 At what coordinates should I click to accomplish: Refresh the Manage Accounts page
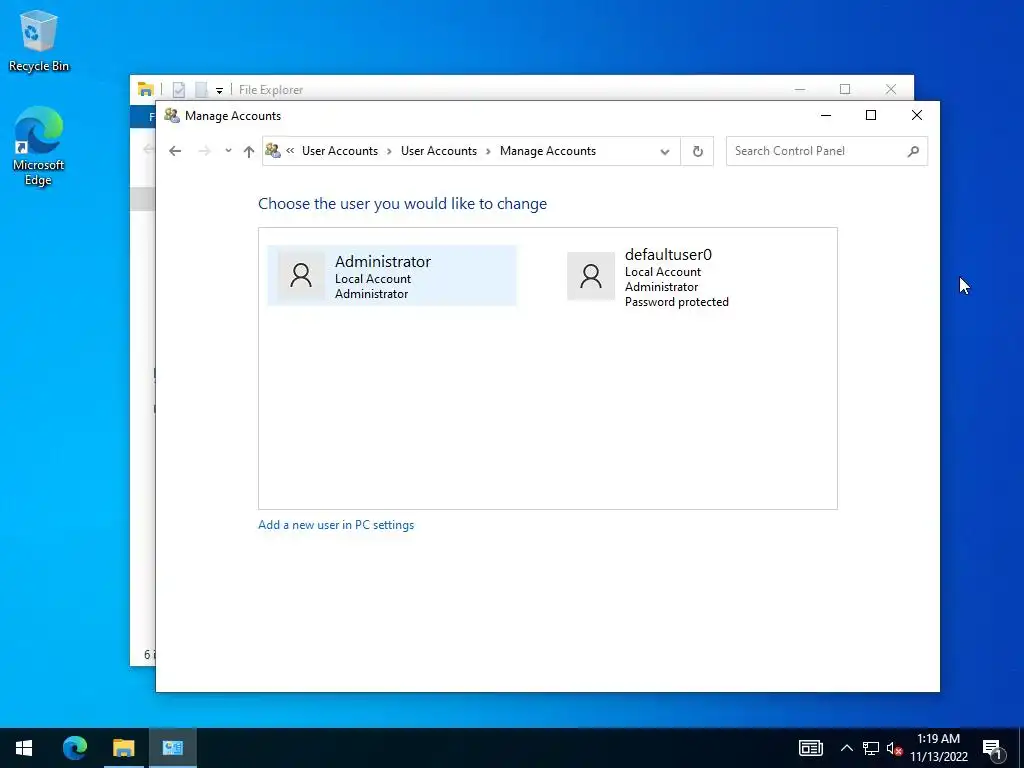pos(697,152)
